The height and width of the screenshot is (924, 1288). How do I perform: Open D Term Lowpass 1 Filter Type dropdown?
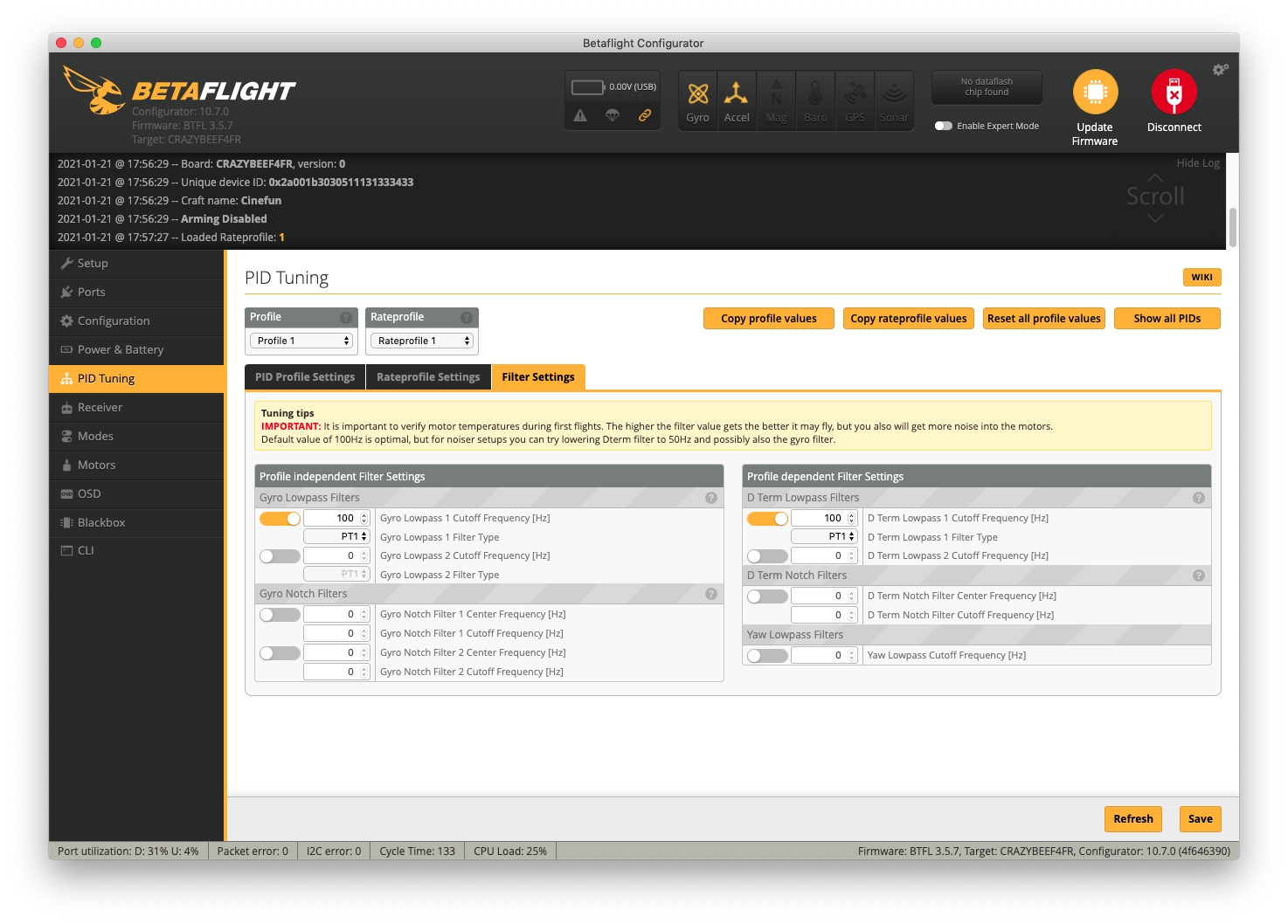coord(824,537)
